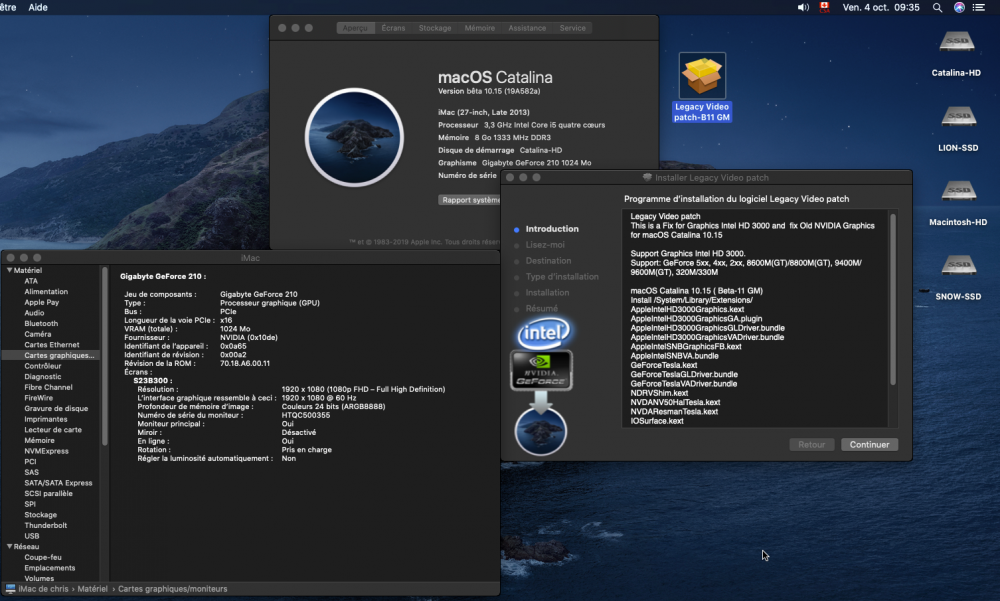Viewport: 1000px width, 601px height.
Task: Select NVMExpress in sidebar
Action: pos(46,451)
